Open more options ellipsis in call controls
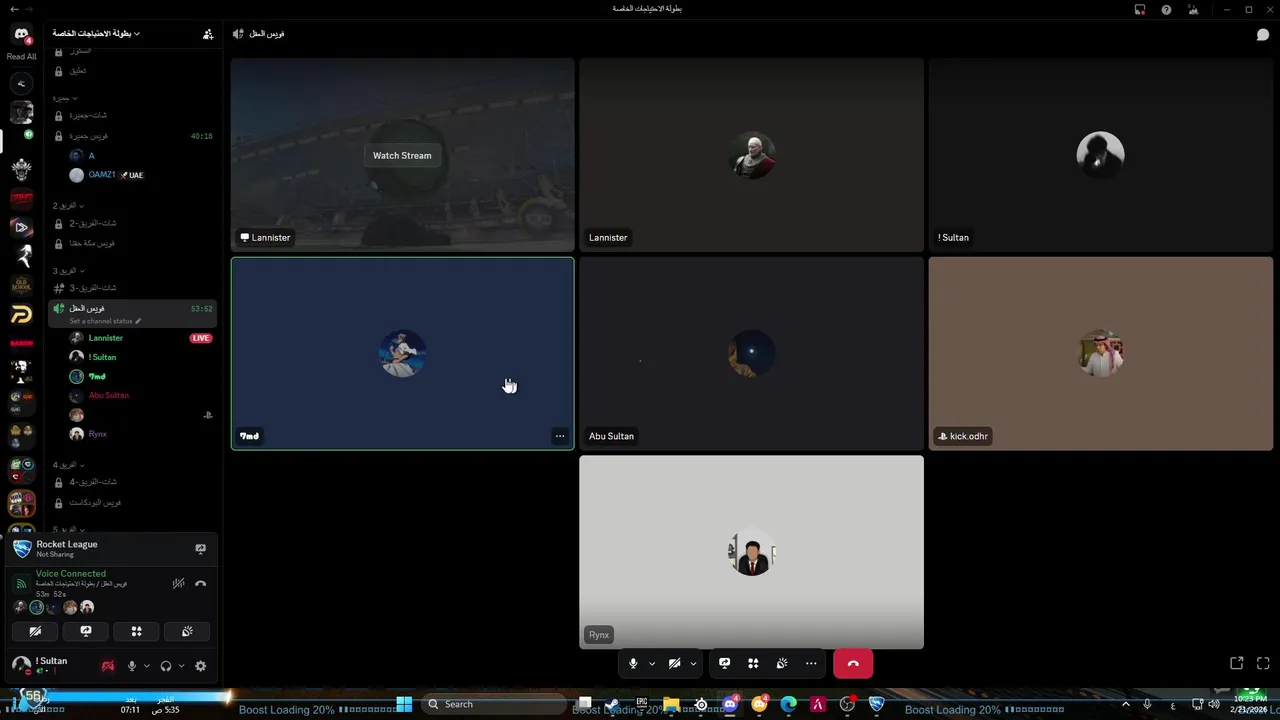This screenshot has height=720, width=1280. click(x=811, y=663)
